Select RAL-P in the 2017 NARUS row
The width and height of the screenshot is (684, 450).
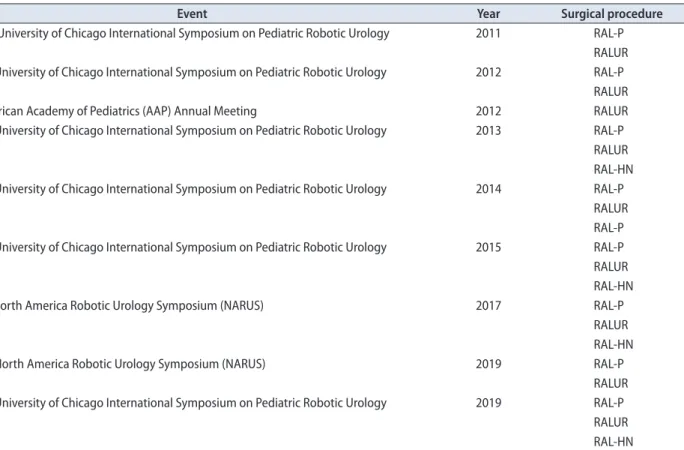609,306
